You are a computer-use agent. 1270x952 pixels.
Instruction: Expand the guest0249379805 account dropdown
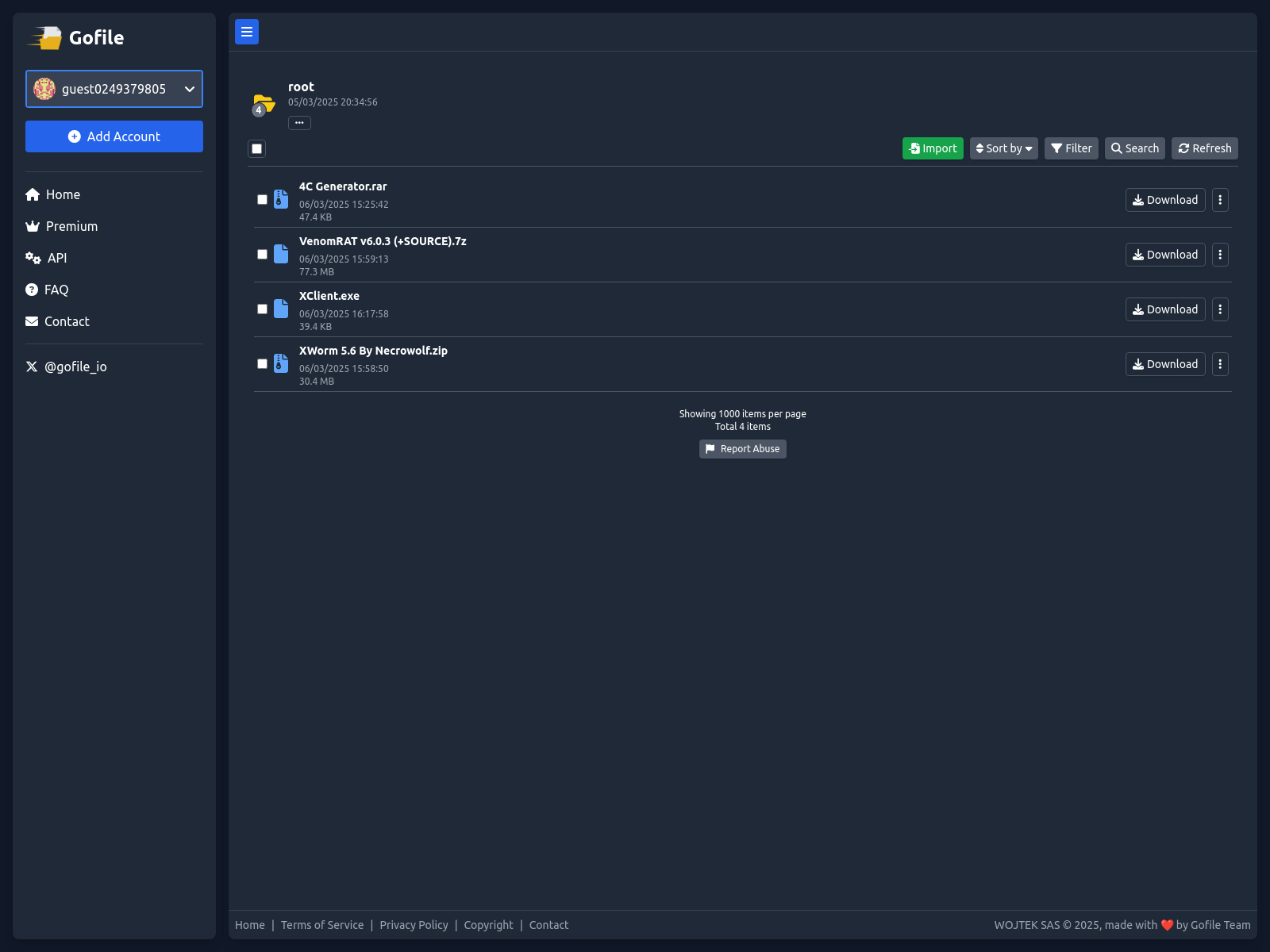pyautogui.click(x=114, y=89)
